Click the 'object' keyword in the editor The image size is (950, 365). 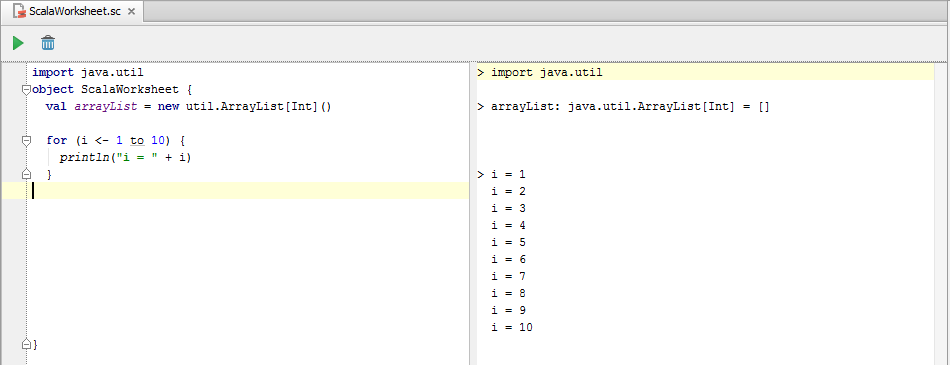point(53,90)
